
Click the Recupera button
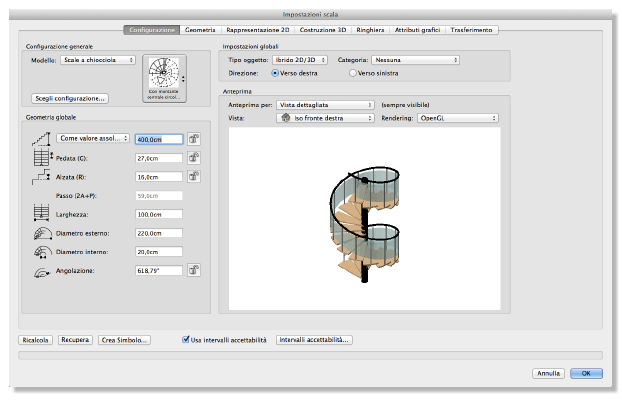(x=75, y=340)
